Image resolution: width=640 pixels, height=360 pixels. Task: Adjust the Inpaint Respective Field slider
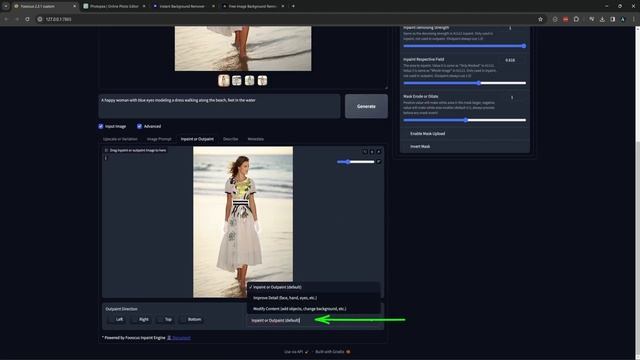(x=464, y=83)
